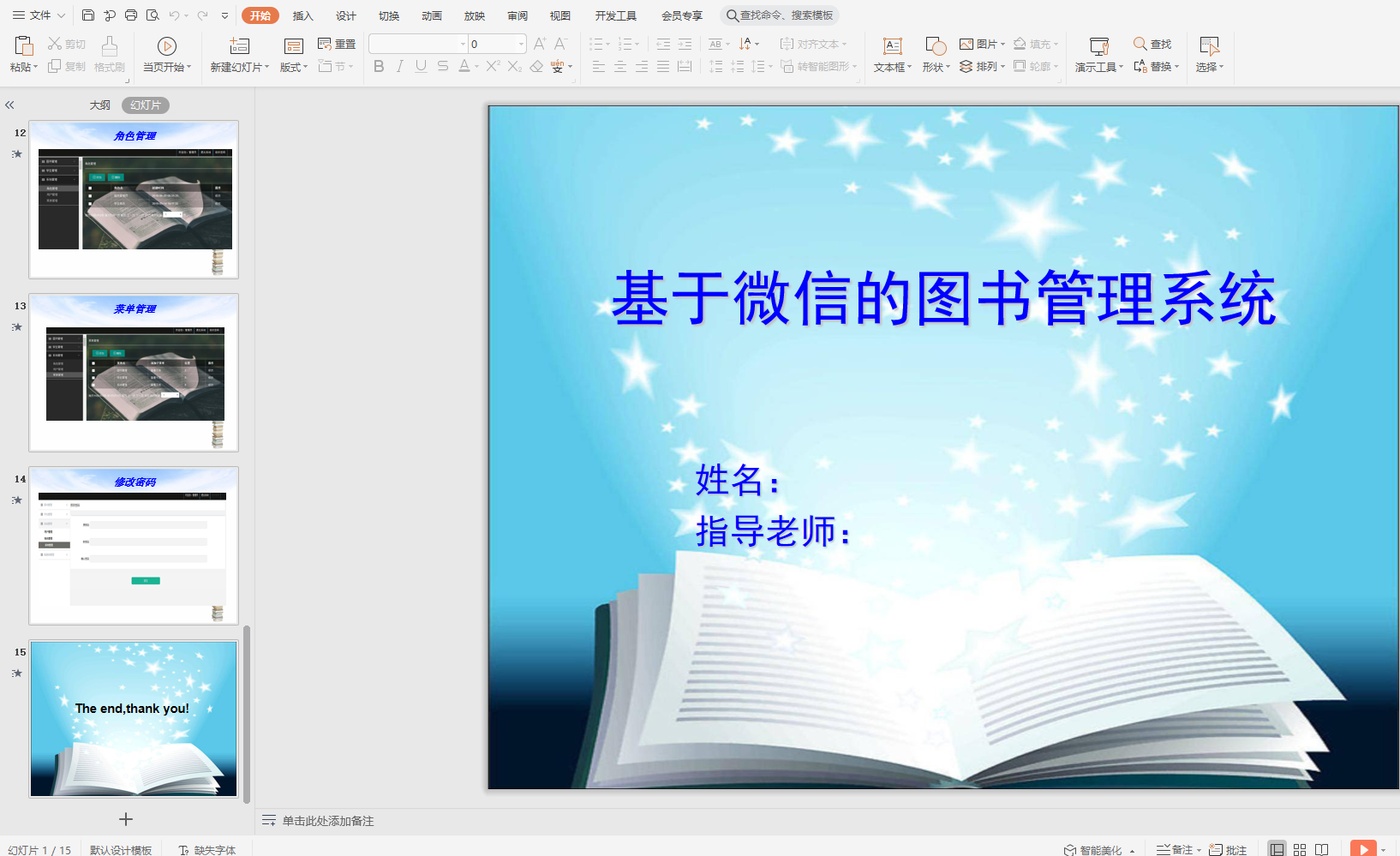Switch slide panel to Outline (大纲) view
Viewport: 1400px width, 856px height.
(100, 105)
